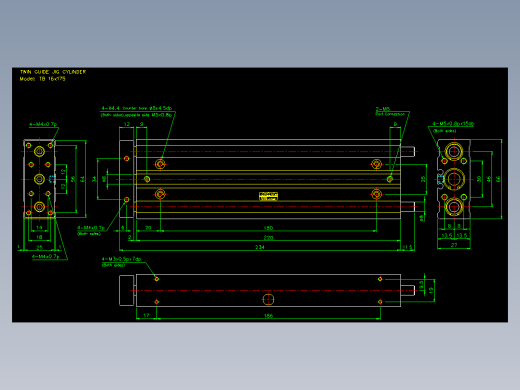The height and width of the screenshot is (390, 520).
Task: Click the "19" dimension on bottom view
Action: click(431, 290)
